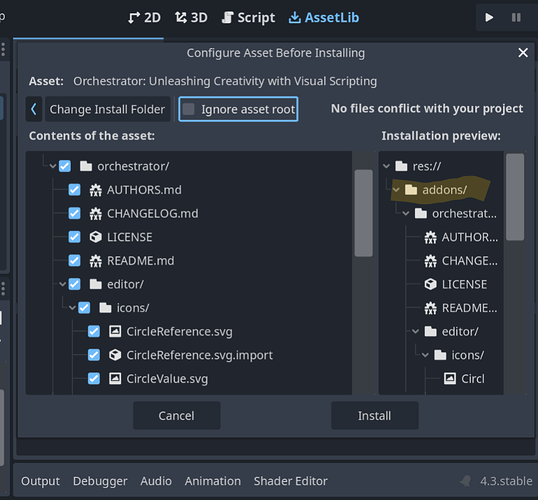
Task: Click the orchestrator/ folder icon in contents
Action: point(86,166)
